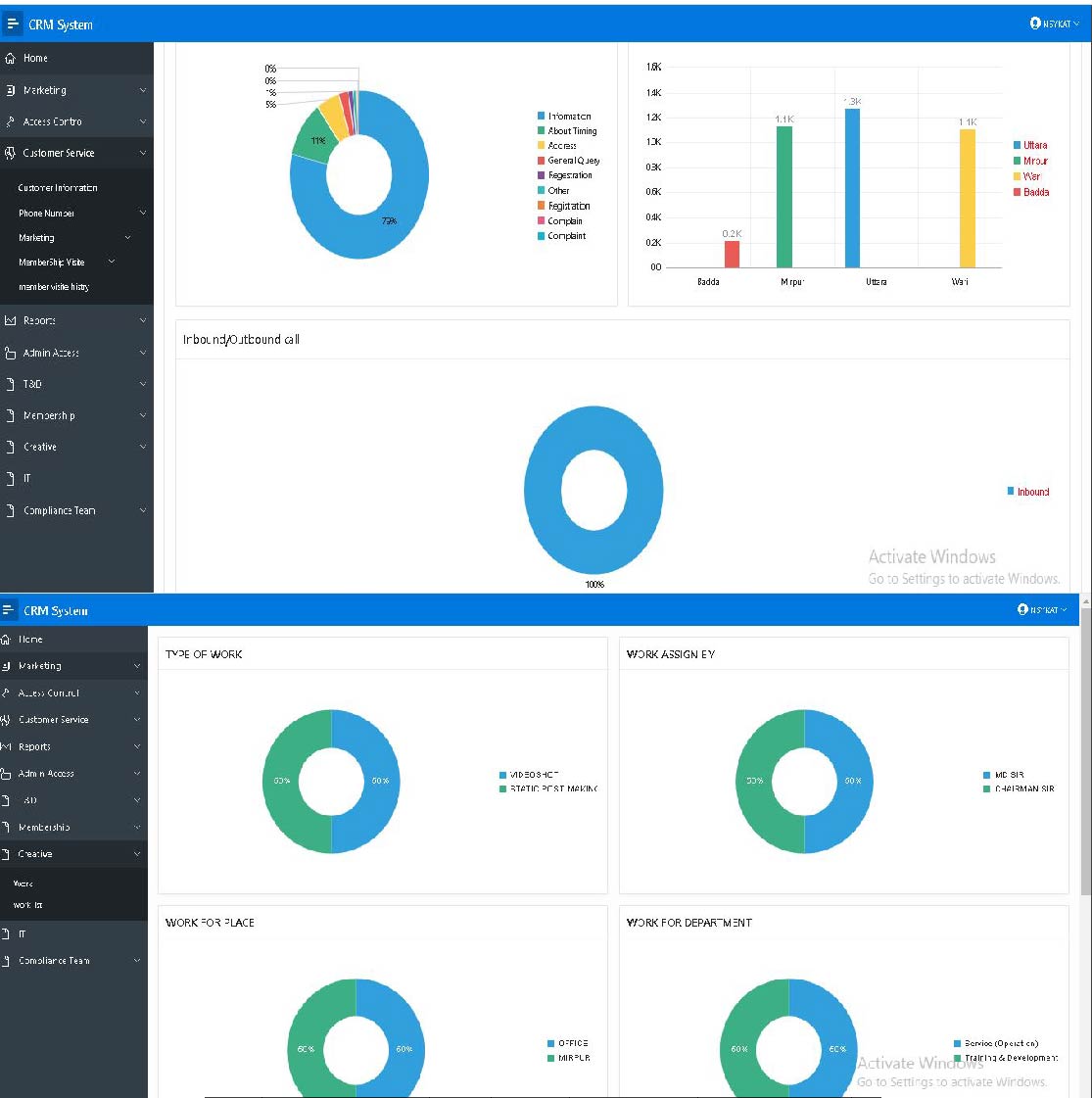Click Access Control key icon in call dashboard sidebar
The image size is (1092, 1098).
pyautogui.click(x=10, y=121)
